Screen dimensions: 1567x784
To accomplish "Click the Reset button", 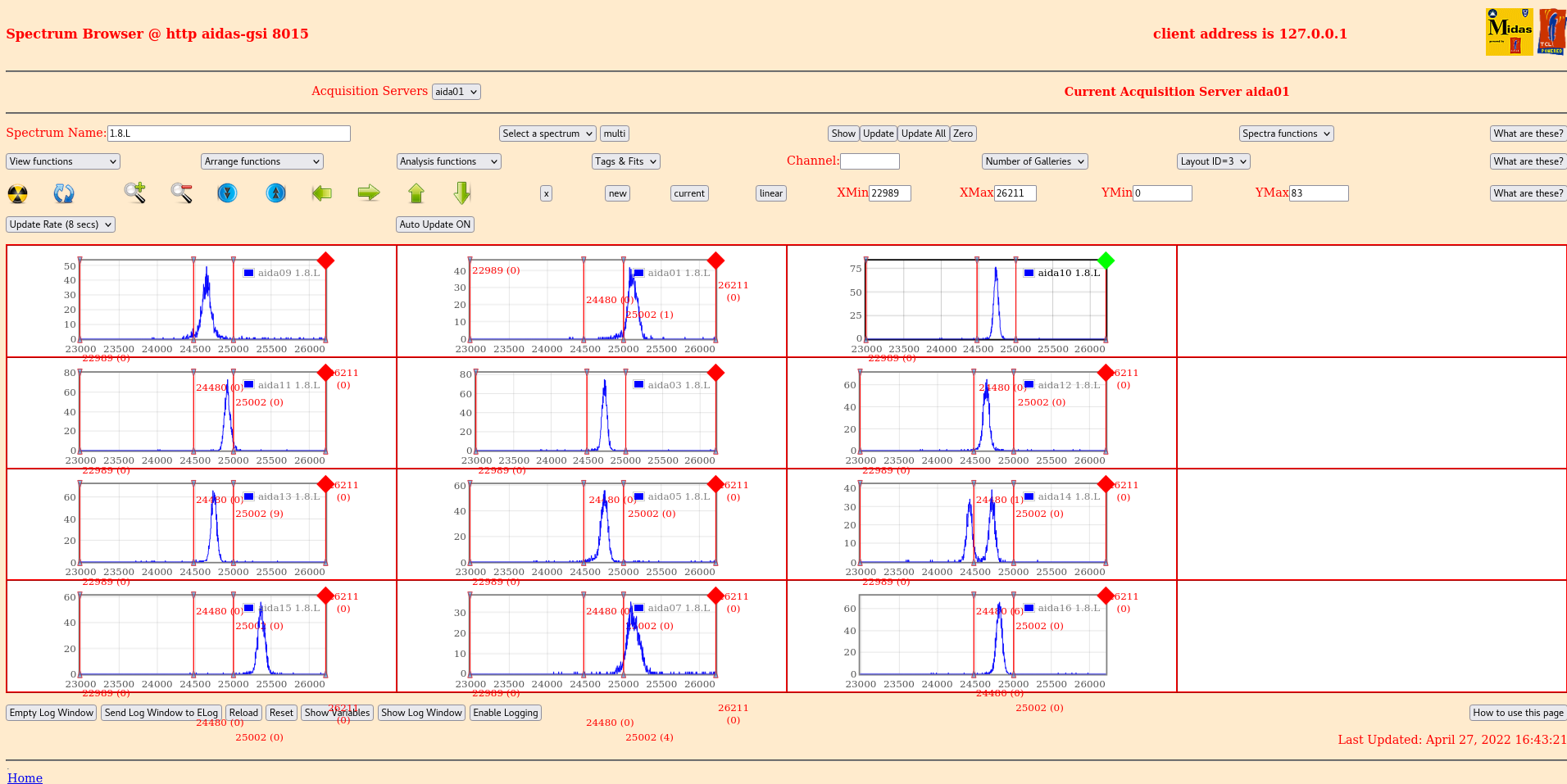I will coord(281,713).
